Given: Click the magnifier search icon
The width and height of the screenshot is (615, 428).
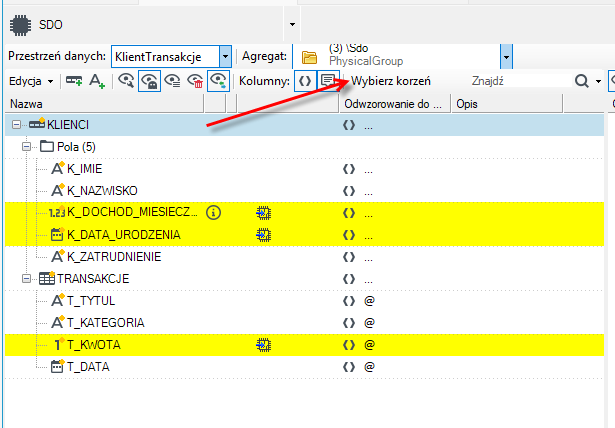Looking at the screenshot, I should (x=582, y=81).
